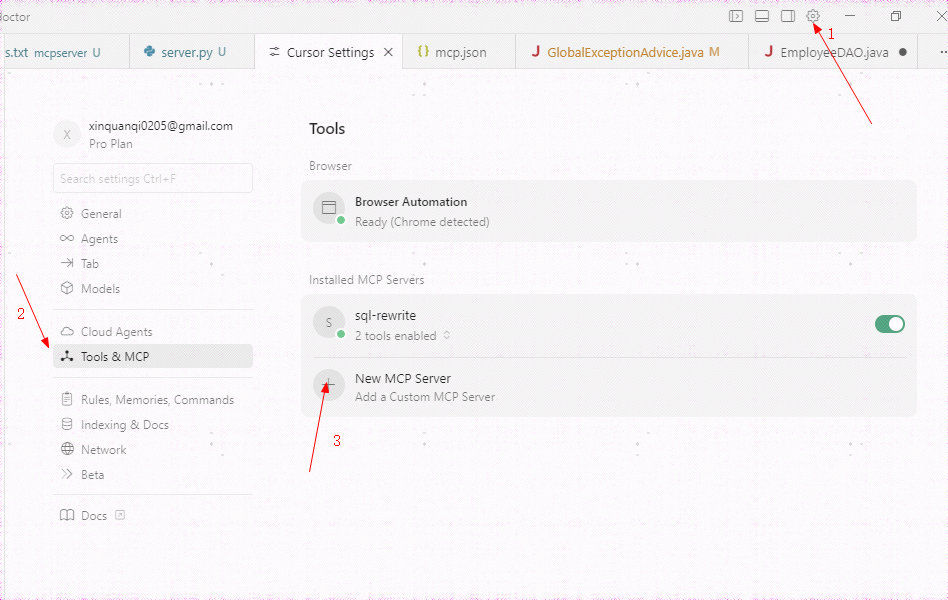Click the Rules, Memories, Commands clipboard icon
This screenshot has height=600, width=948.
67,399
